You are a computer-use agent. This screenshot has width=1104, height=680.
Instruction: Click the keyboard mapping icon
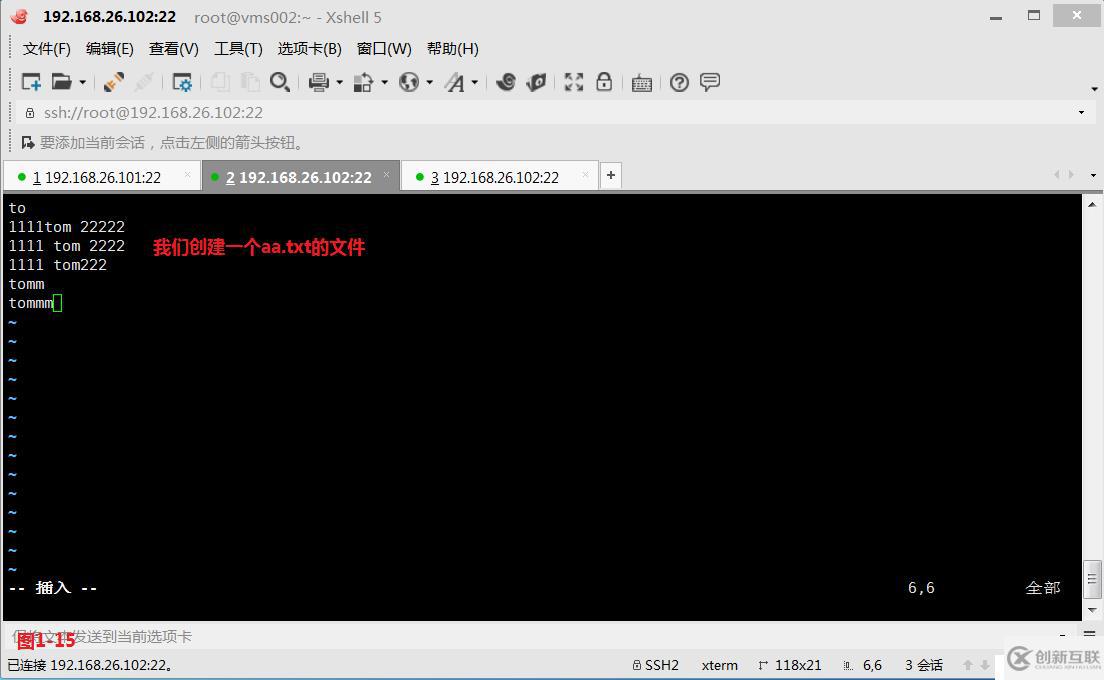(641, 83)
